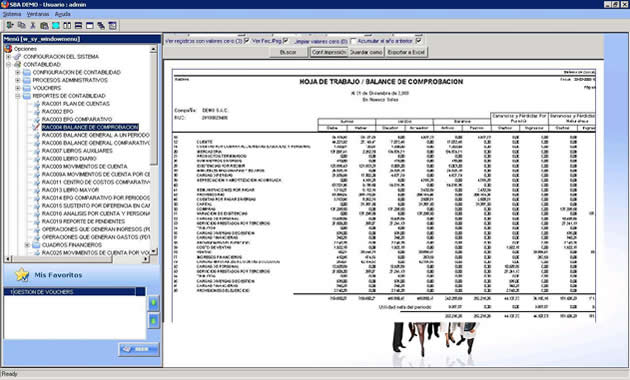The height and width of the screenshot is (380, 630).
Task: Click the cascade windows toolbar icon
Action: pyautogui.click(x=101, y=25)
